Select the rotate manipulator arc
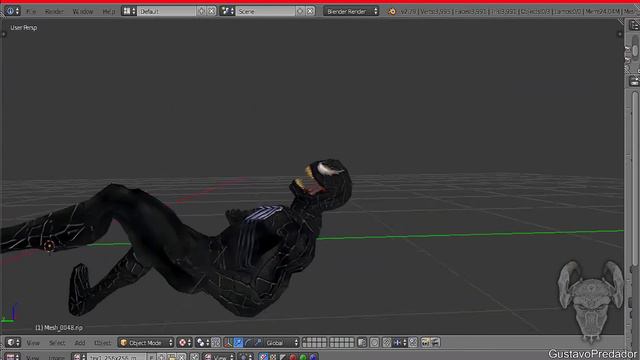 (248, 342)
